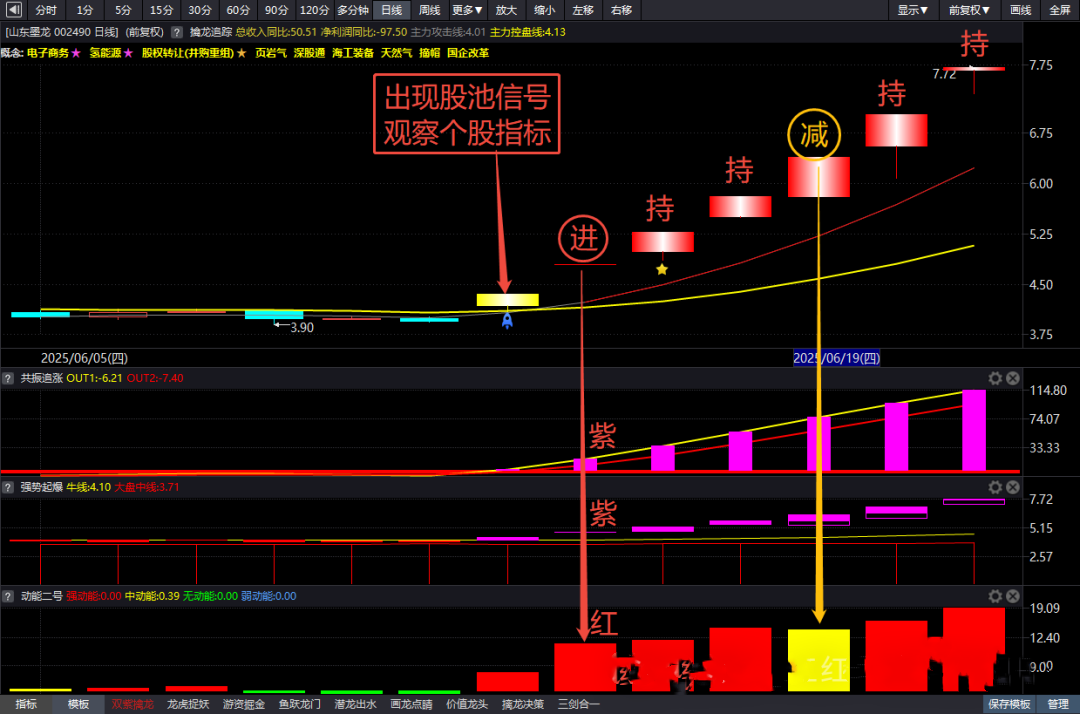The width and height of the screenshot is (1080, 714).
Task: Open the 电子商务 concept link
Action: pyautogui.click(x=48, y=53)
